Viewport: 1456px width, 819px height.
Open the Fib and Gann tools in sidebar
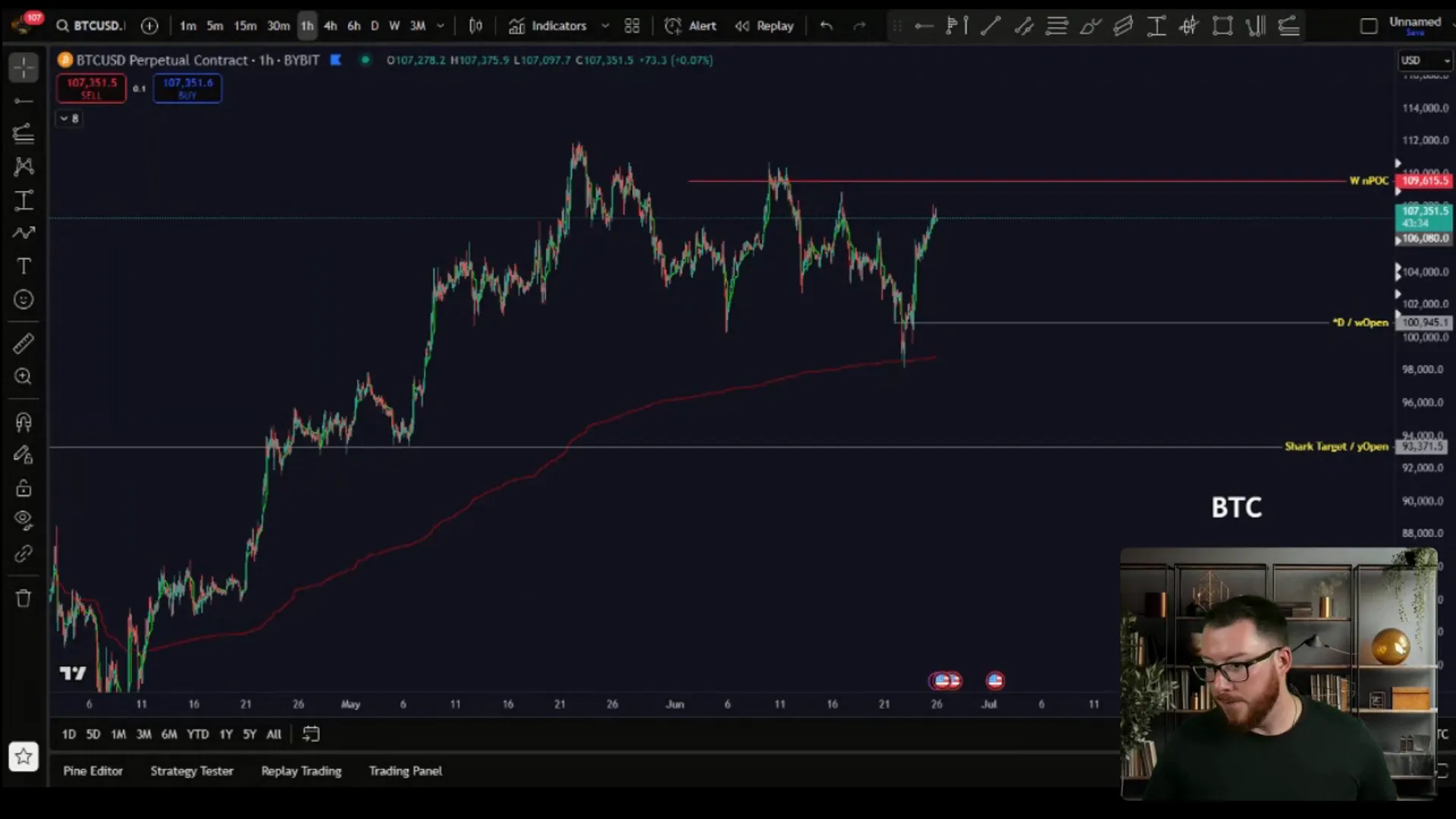click(24, 134)
